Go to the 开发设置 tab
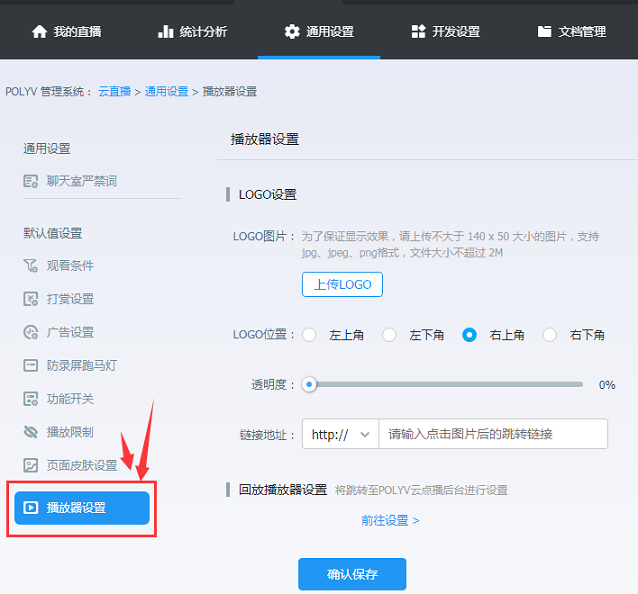 coord(446,31)
